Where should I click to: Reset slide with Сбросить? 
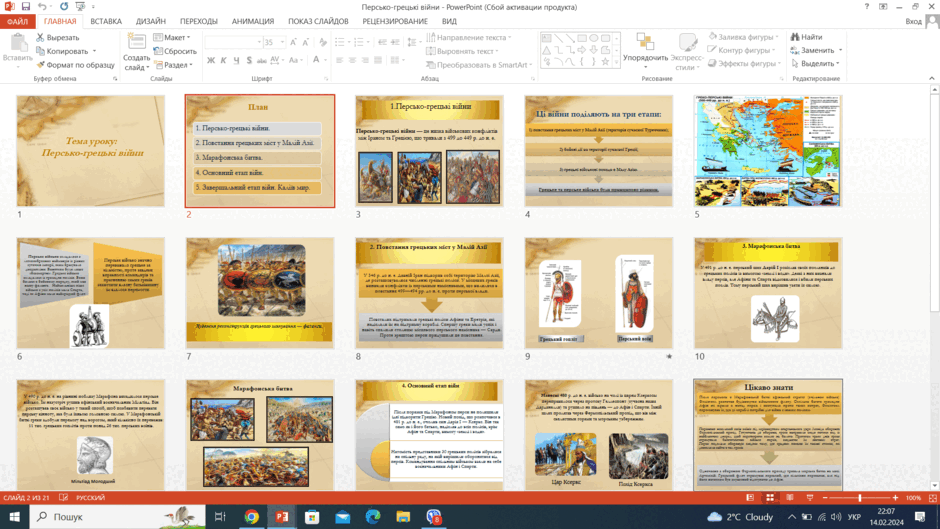174,51
